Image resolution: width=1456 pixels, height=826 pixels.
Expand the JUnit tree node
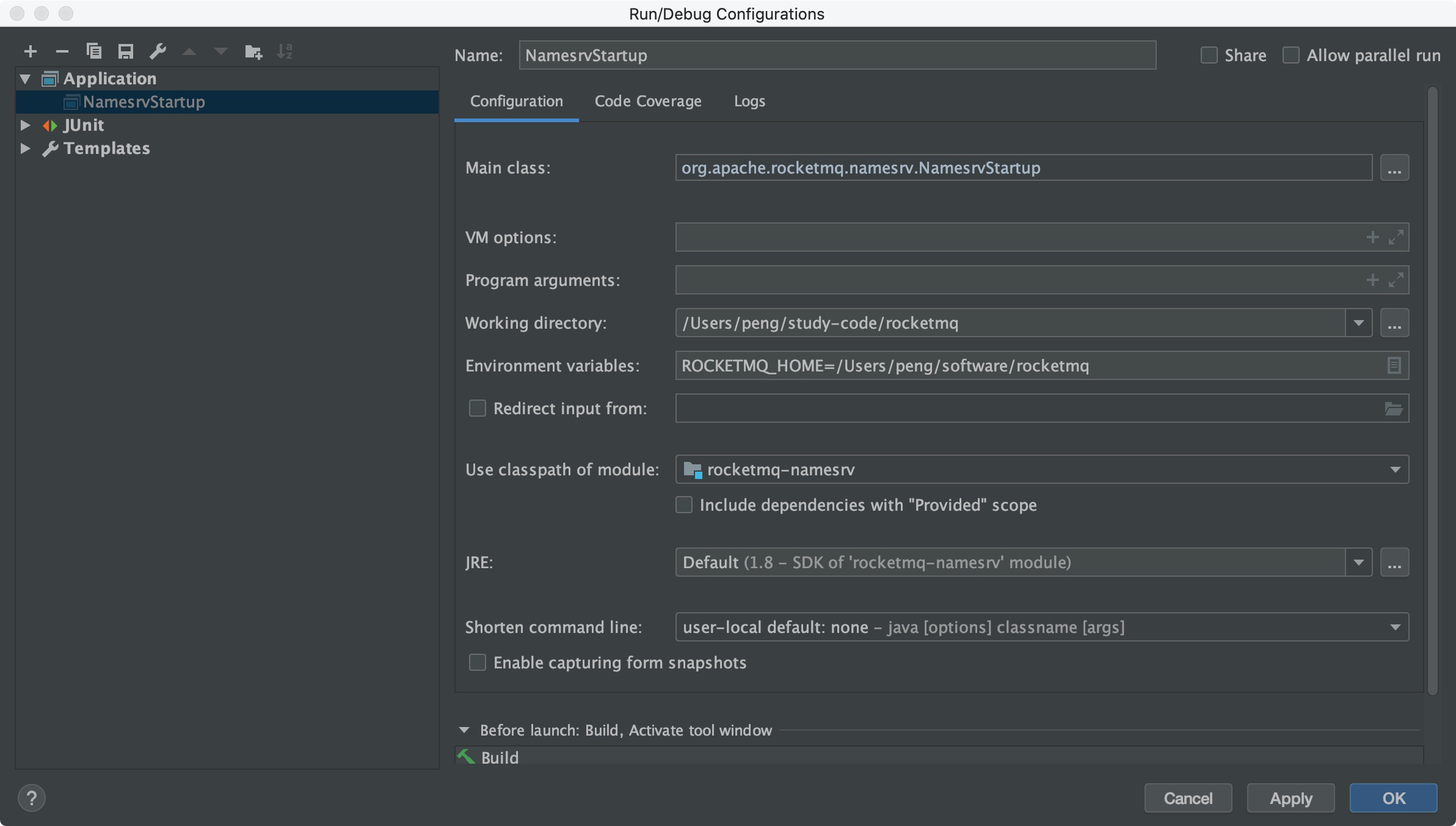(x=25, y=125)
